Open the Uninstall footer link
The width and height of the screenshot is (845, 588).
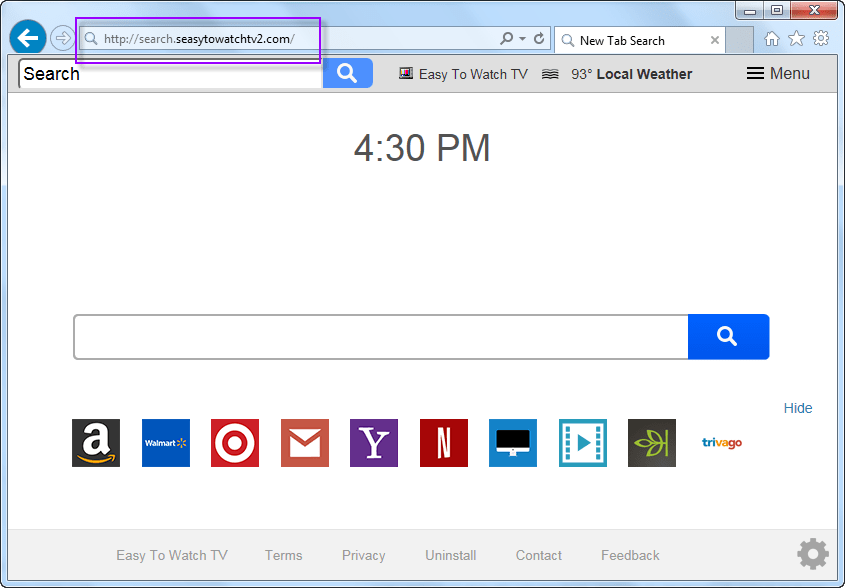pyautogui.click(x=451, y=555)
